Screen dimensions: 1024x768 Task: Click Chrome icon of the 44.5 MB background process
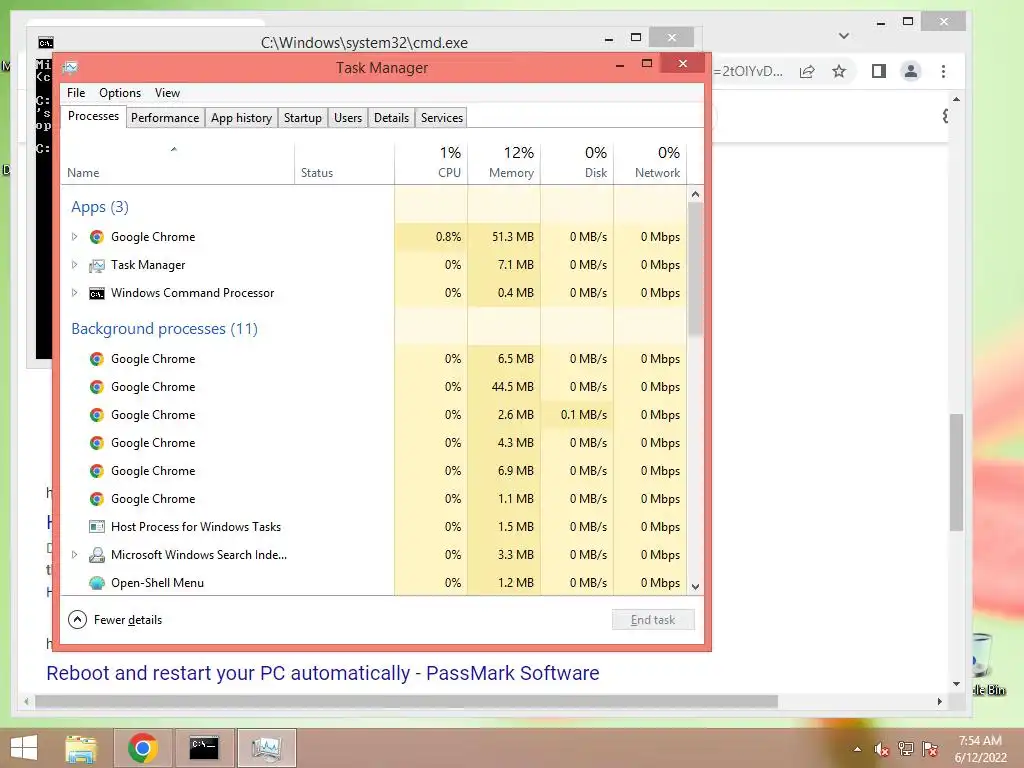pos(97,387)
